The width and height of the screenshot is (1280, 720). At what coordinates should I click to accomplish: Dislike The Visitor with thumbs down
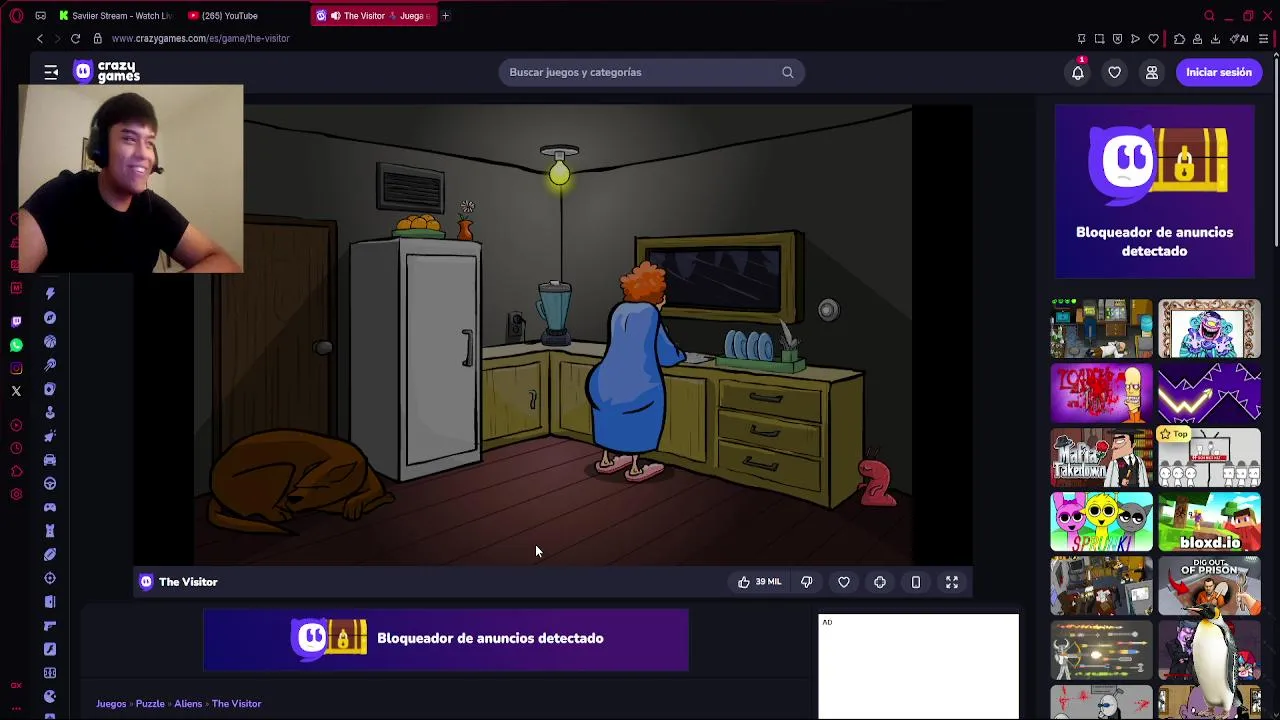(807, 582)
